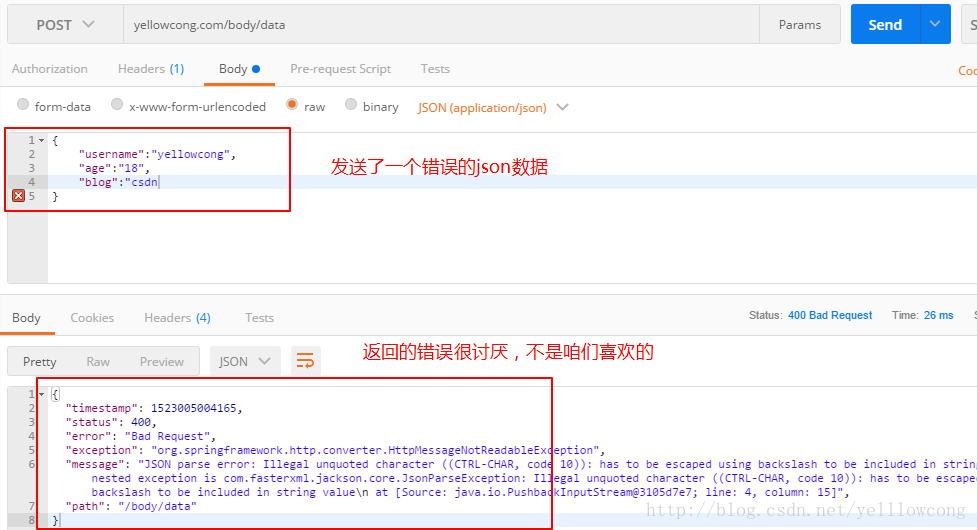Open the Params editor
Viewport: 977px width, 530px height.
coord(799,25)
